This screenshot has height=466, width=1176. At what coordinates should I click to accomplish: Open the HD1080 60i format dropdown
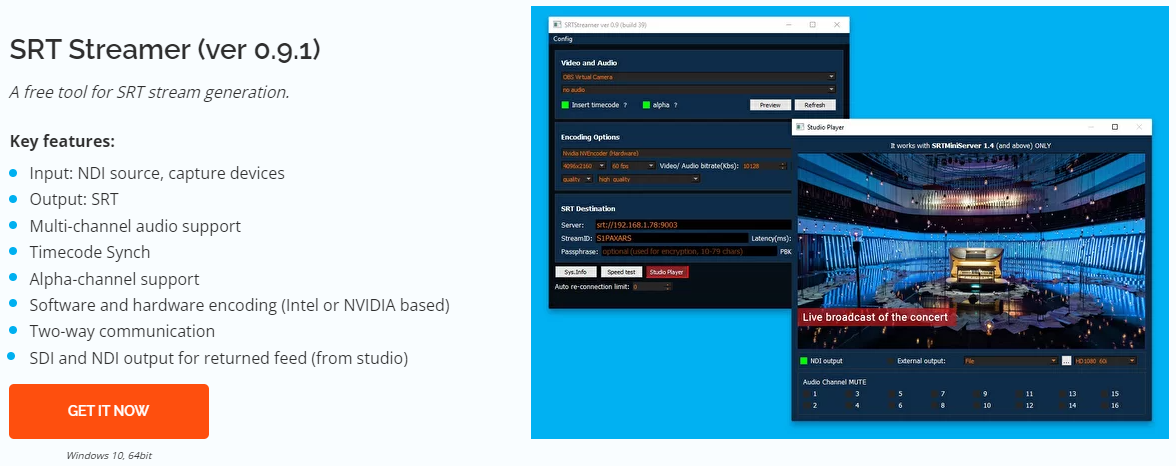coord(1106,361)
